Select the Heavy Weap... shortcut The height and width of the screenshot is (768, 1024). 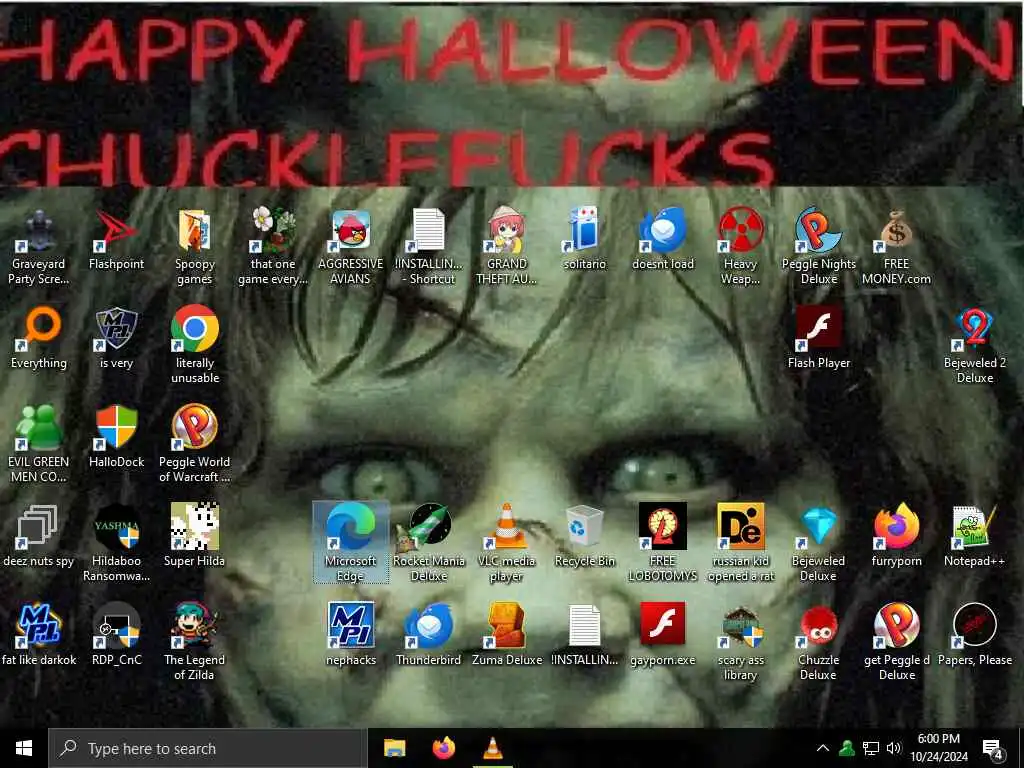coord(741,247)
